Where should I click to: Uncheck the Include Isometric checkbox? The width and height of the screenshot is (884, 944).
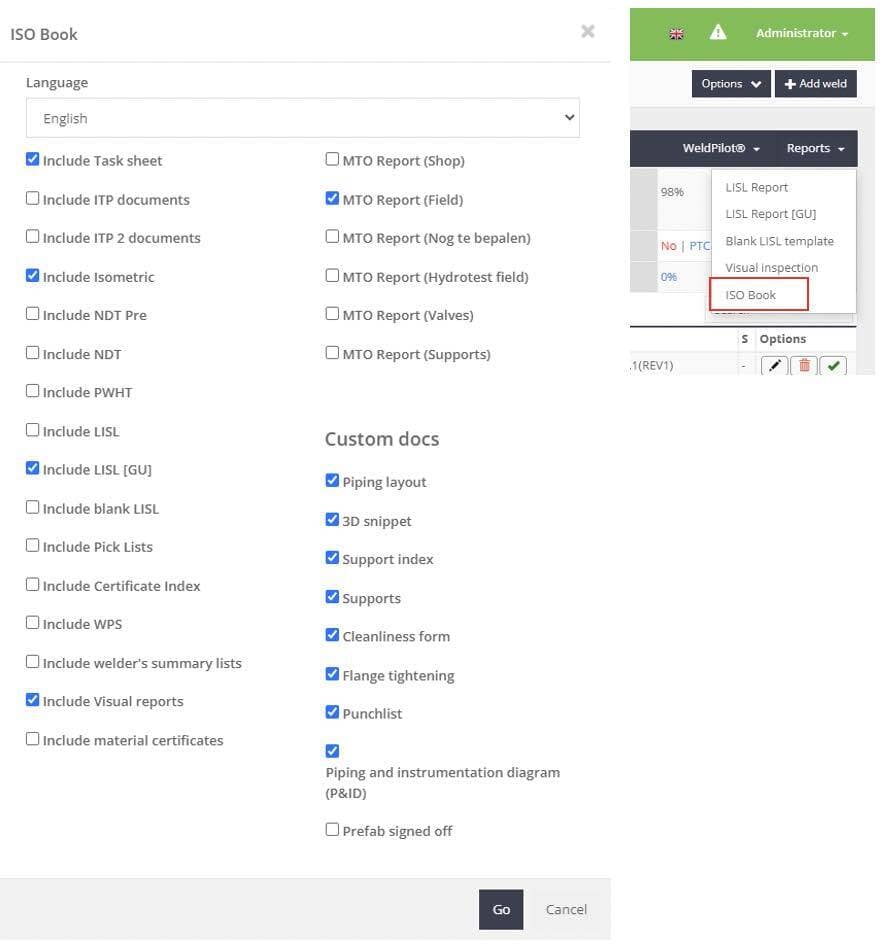pos(33,276)
